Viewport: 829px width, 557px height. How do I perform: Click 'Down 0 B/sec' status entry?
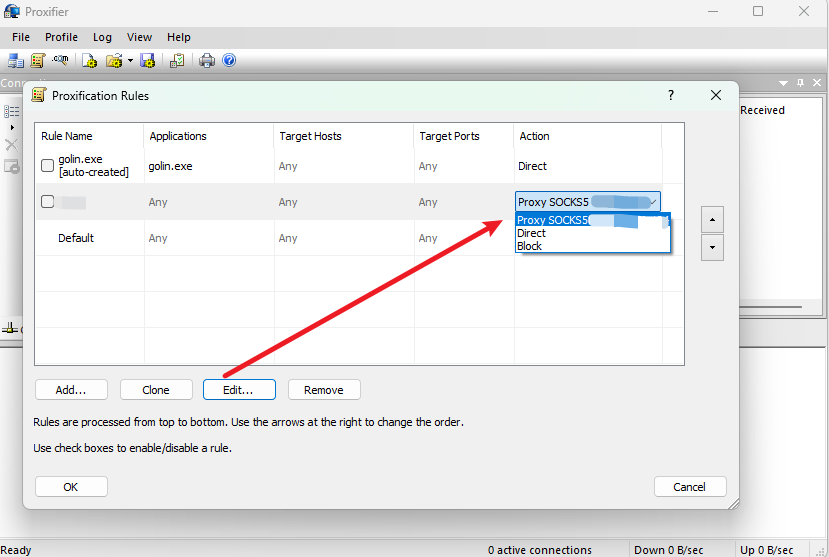pyautogui.click(x=668, y=550)
